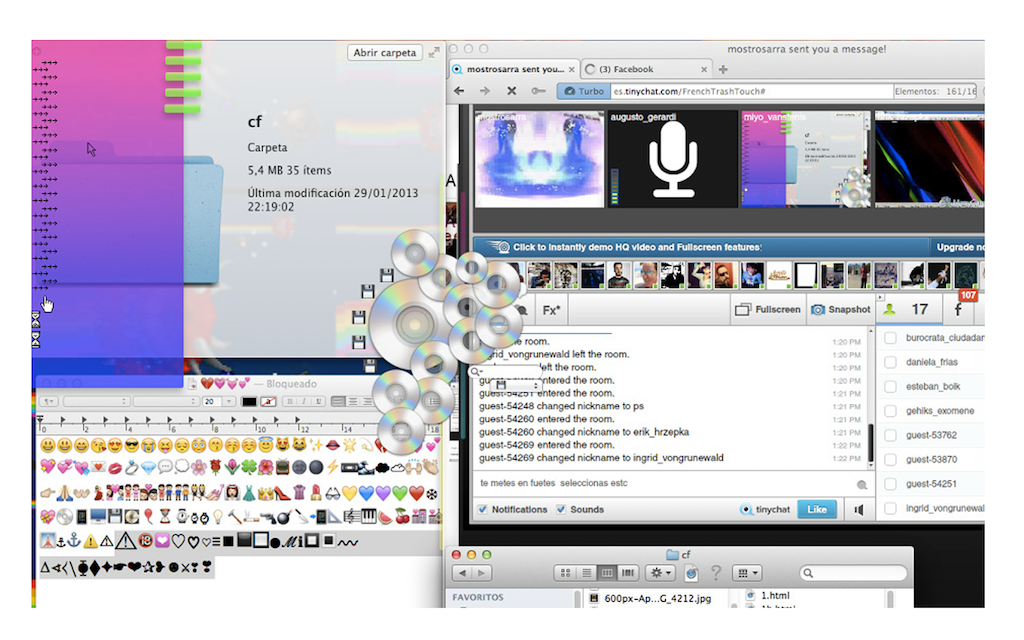Toggle italic in TextEdit
Screen dimensions: 1024x640
coord(304,402)
